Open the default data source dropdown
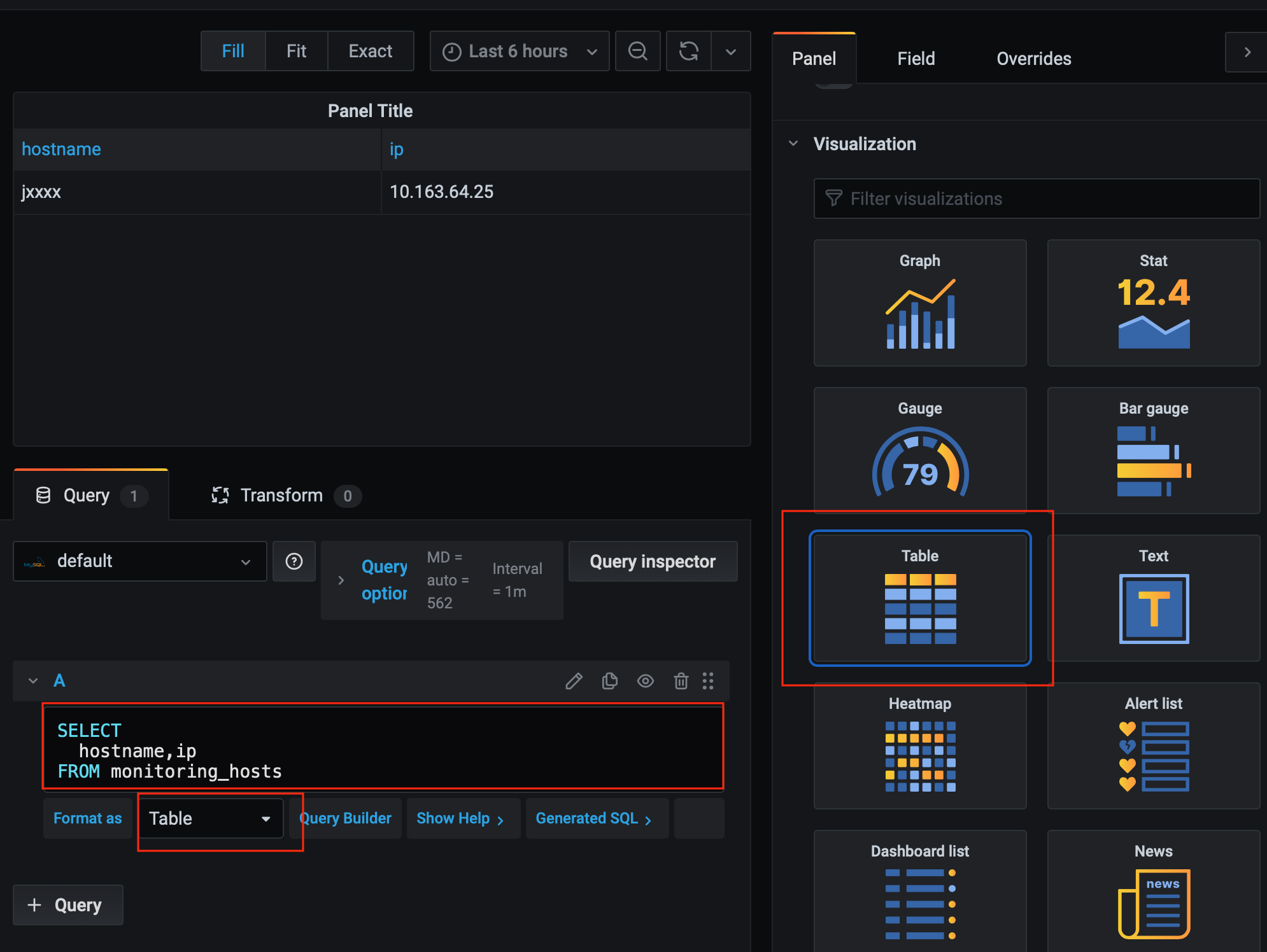The image size is (1267, 952). click(x=139, y=561)
